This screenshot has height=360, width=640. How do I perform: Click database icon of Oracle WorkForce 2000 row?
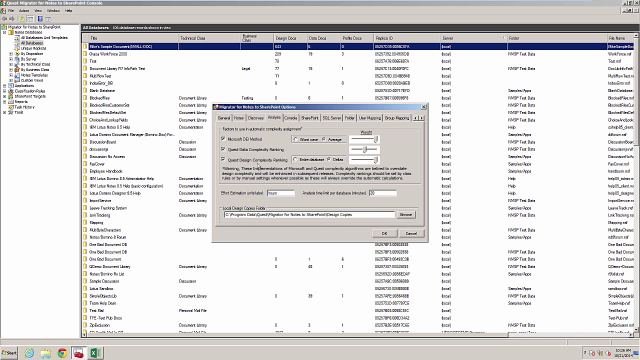click(85, 54)
